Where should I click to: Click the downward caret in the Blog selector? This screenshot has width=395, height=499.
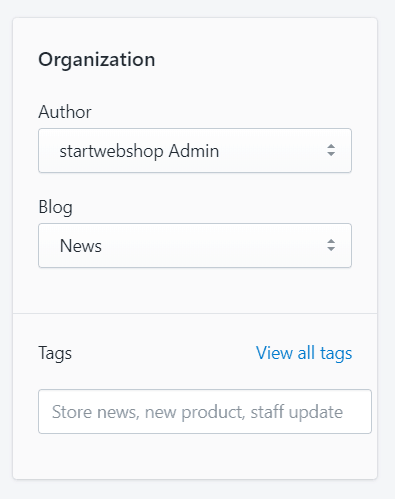(331, 249)
